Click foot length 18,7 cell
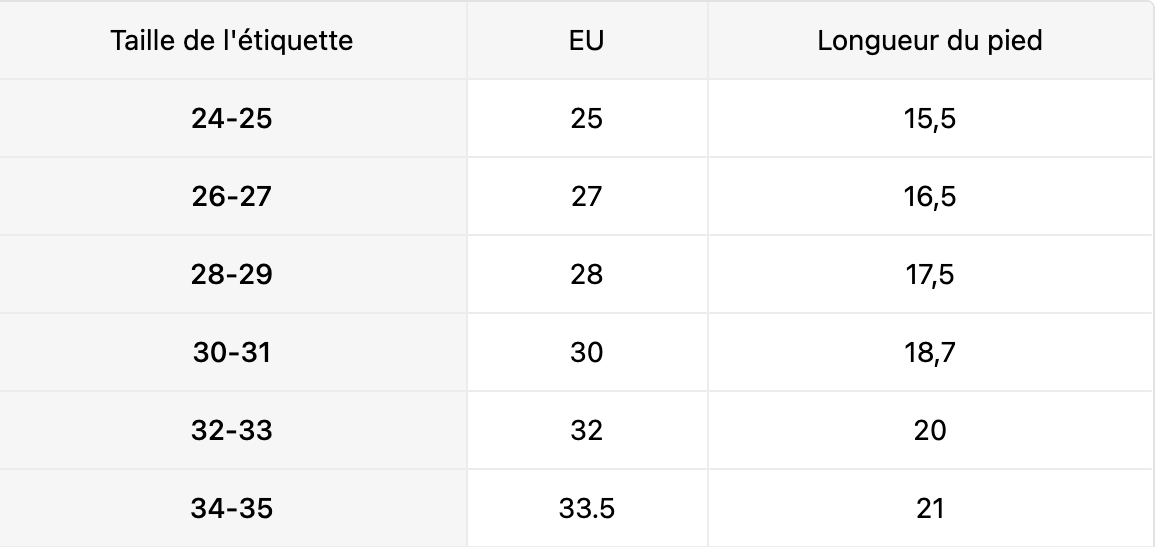This screenshot has height=547, width=1161. coord(930,352)
